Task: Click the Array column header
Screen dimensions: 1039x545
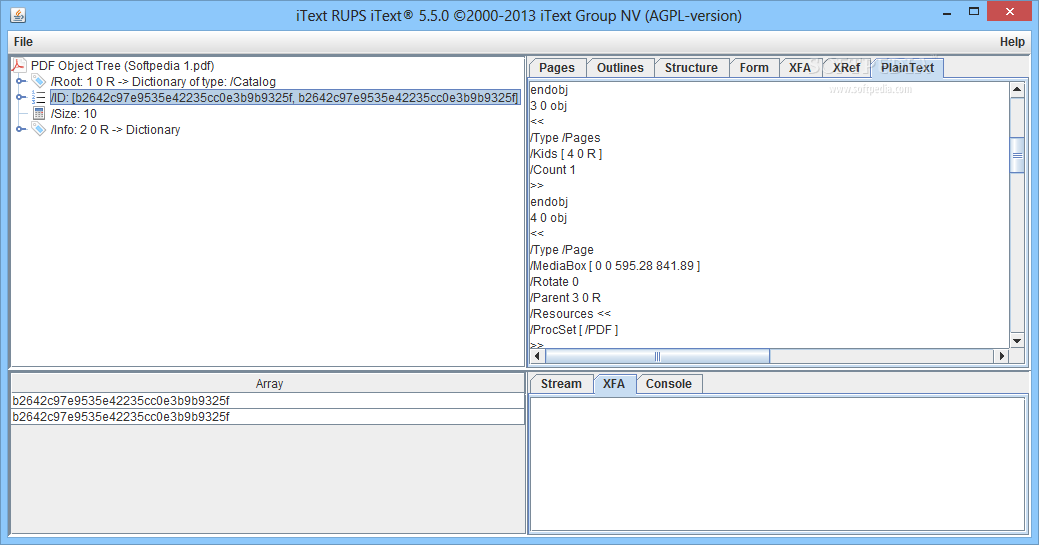Action: [x=268, y=383]
